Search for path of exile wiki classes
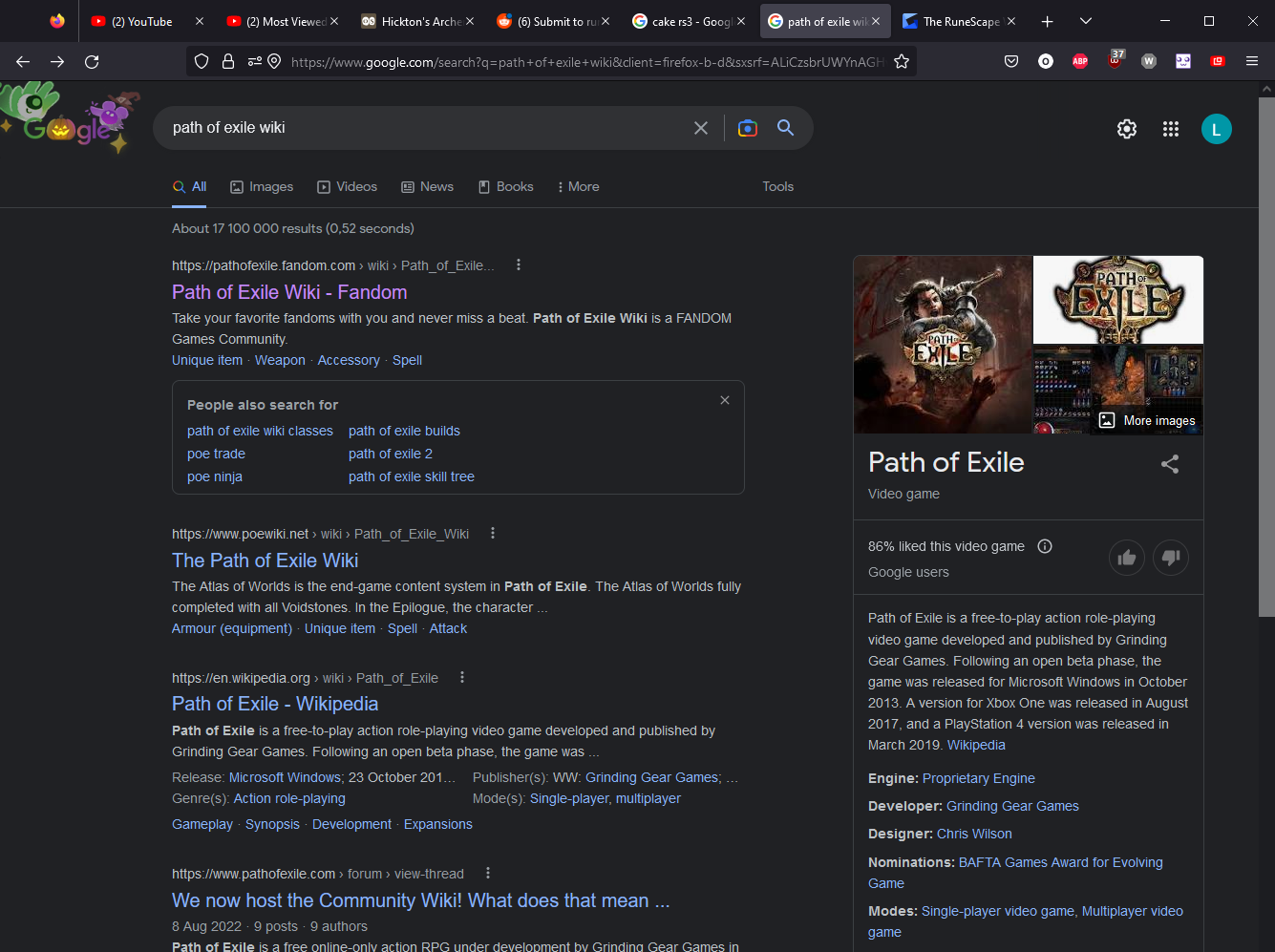The width and height of the screenshot is (1275, 952). point(260,431)
